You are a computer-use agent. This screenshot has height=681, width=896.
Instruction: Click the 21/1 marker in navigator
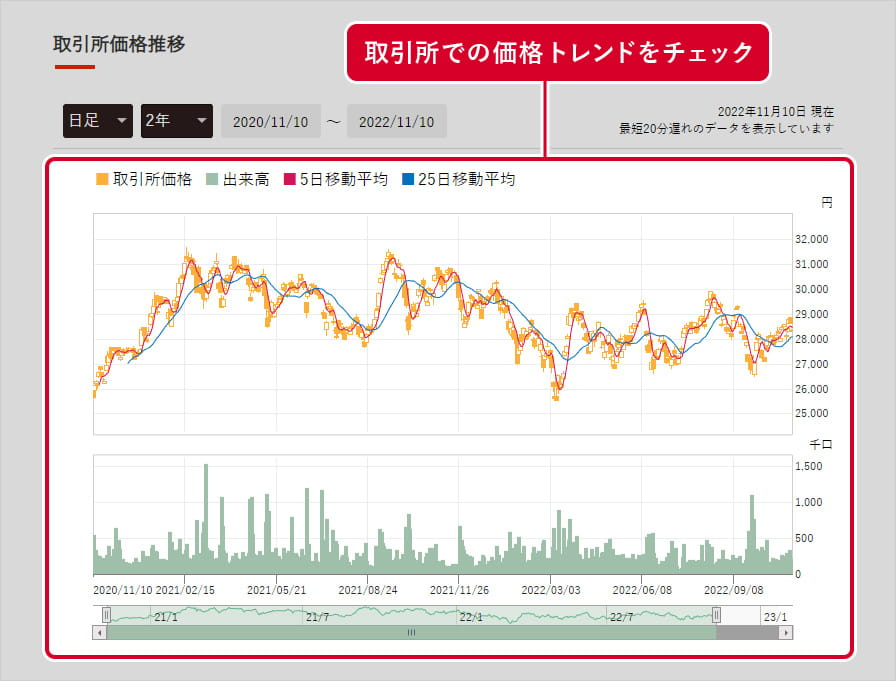(x=166, y=617)
